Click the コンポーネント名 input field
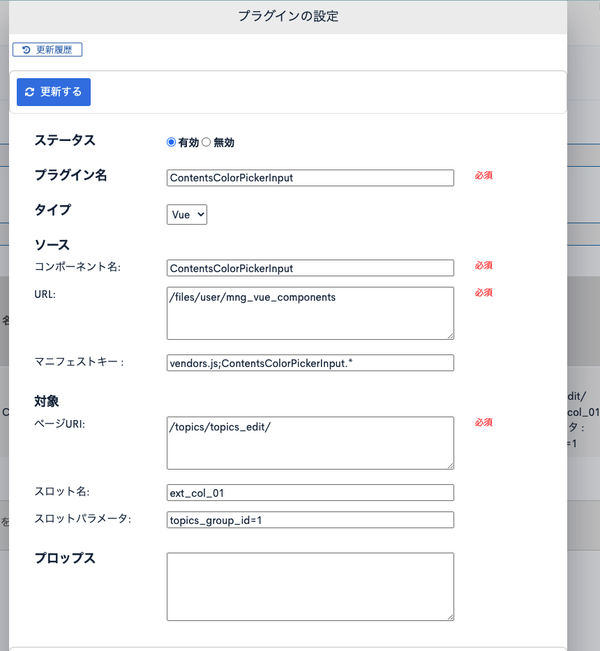The image size is (600, 651). point(310,268)
